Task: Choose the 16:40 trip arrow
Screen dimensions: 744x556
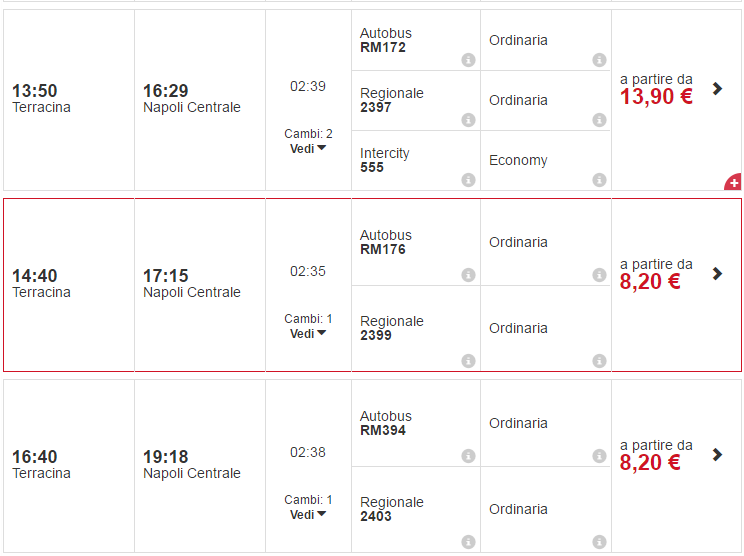Action: point(717,454)
